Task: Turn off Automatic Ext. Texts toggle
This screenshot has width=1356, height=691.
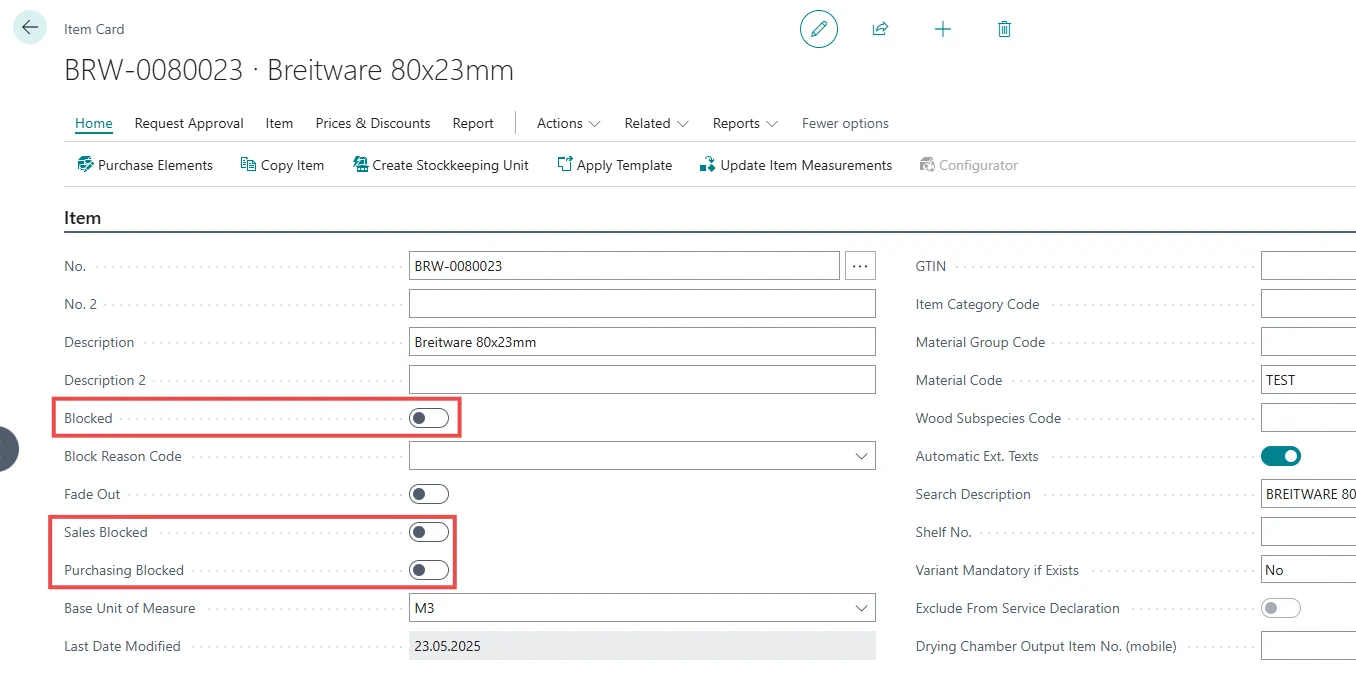Action: pyautogui.click(x=1280, y=456)
